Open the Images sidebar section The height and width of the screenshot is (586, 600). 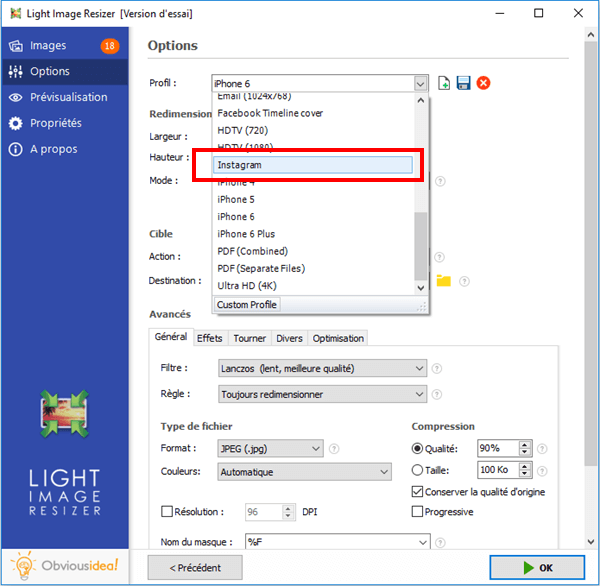[x=64, y=46]
